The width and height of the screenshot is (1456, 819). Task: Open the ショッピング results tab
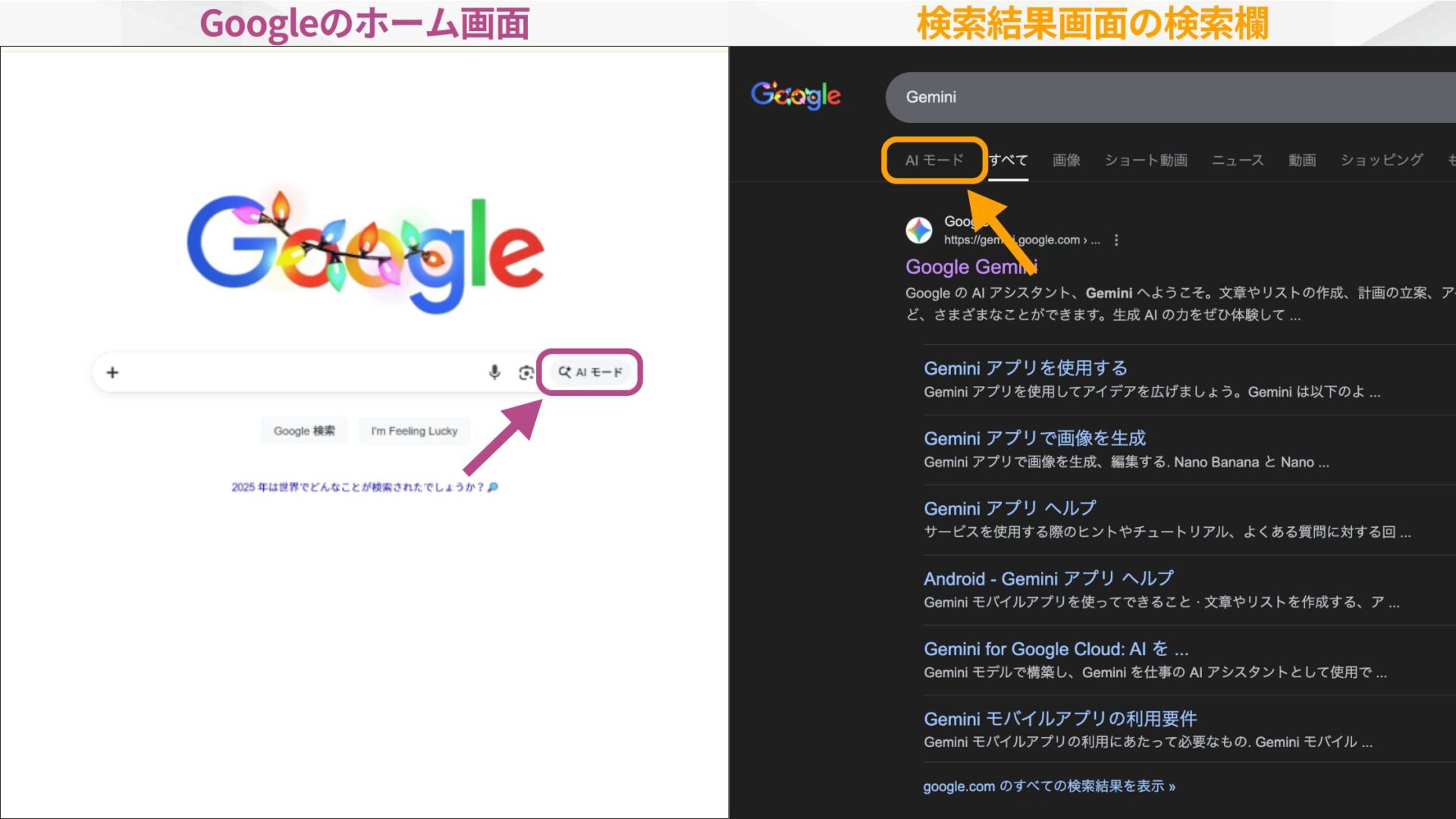pos(1380,160)
